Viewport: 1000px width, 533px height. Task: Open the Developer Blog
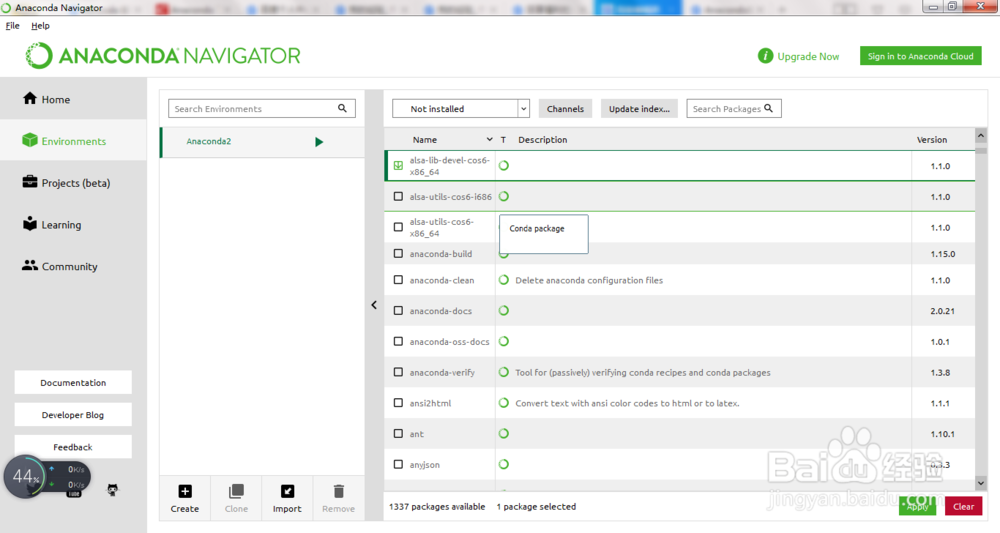(x=73, y=414)
